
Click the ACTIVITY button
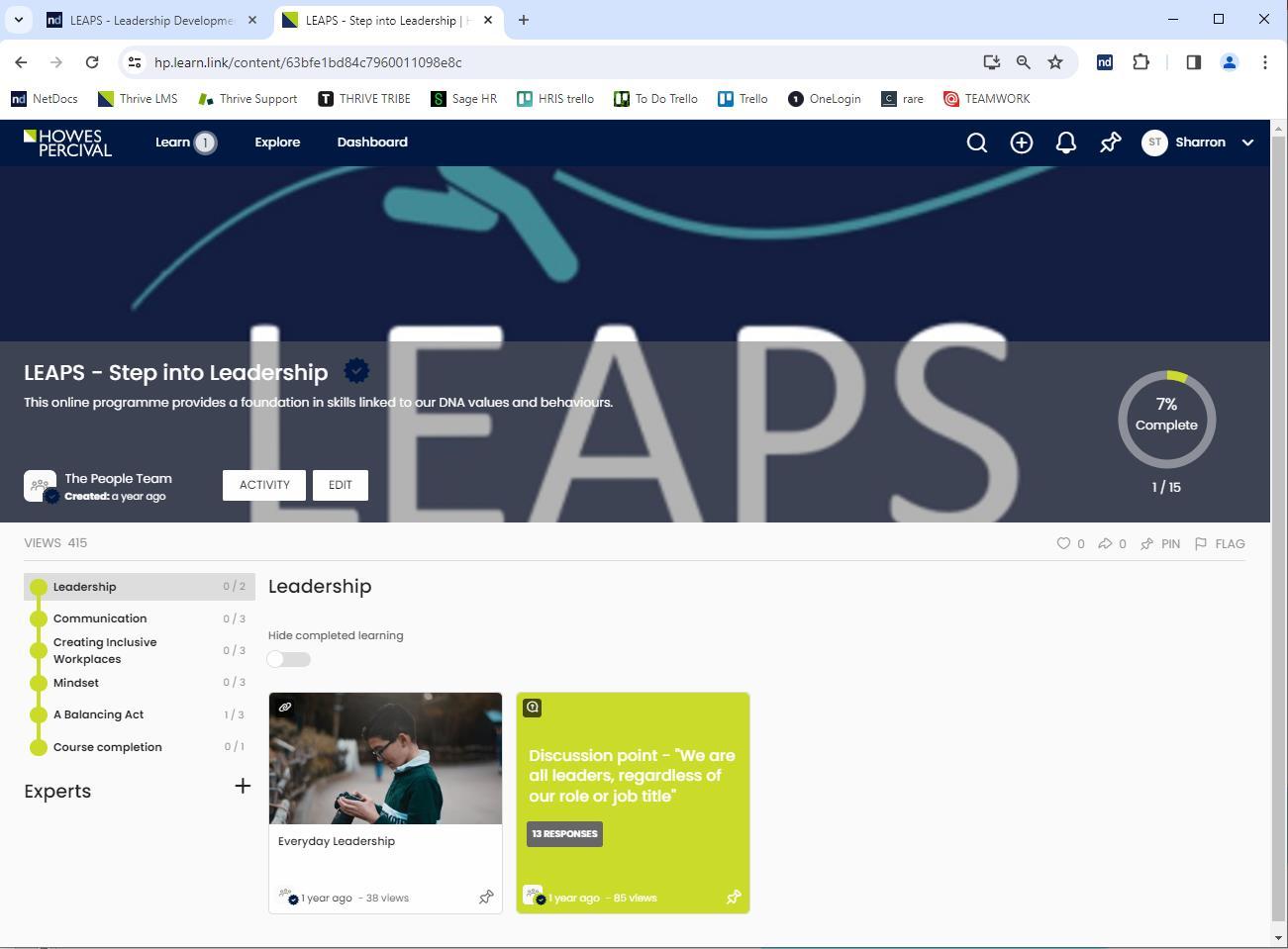pos(264,485)
